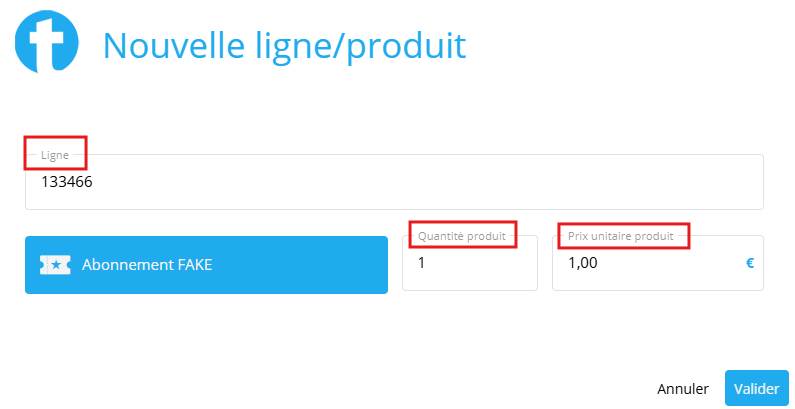The height and width of the screenshot is (409, 795).
Task: Click the "Ligne" field label
Action: click(x=55, y=155)
